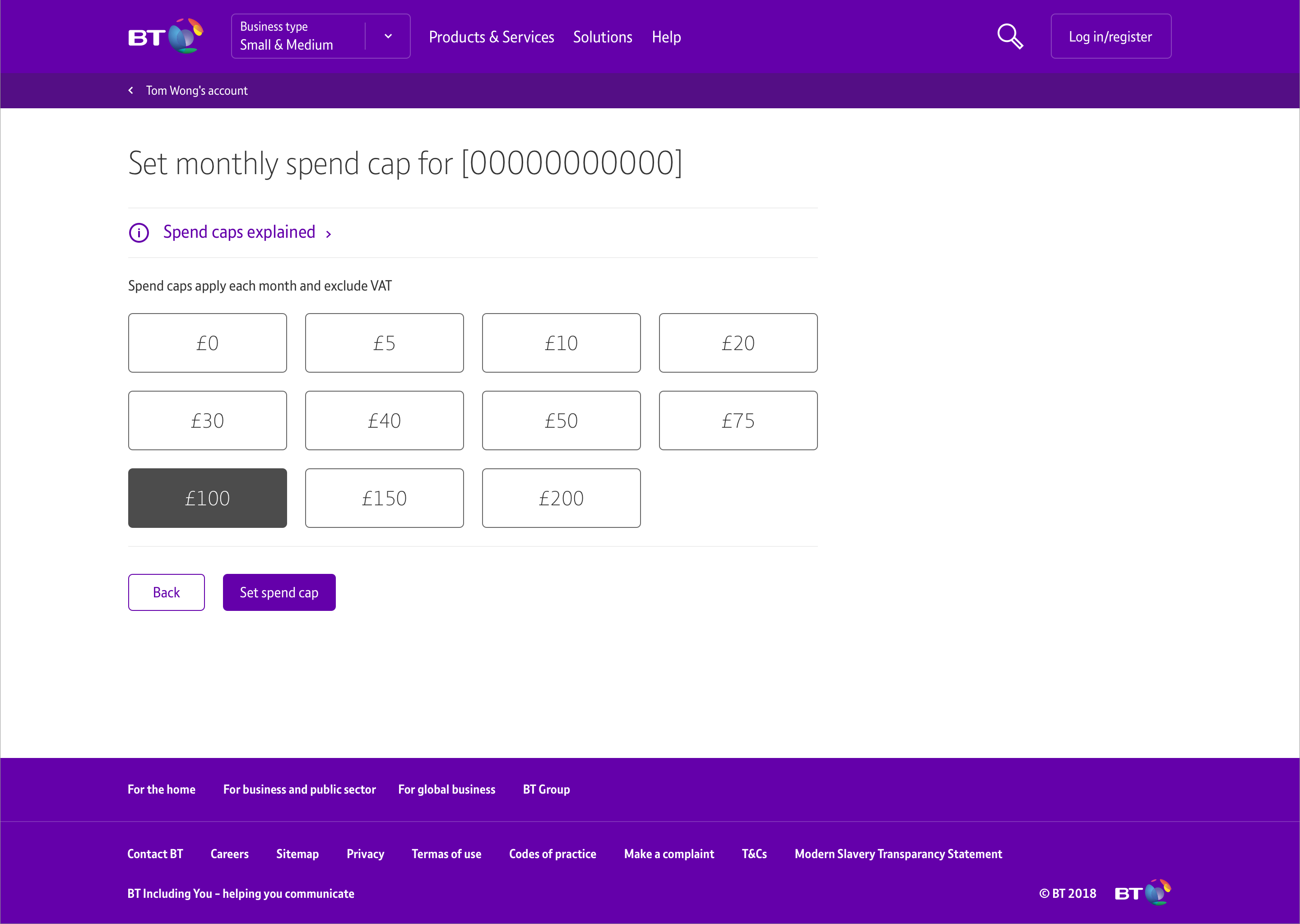Screen dimensions: 1300x924
Task: Go to Tom Wong's account breadcrumb
Action: tap(196, 91)
